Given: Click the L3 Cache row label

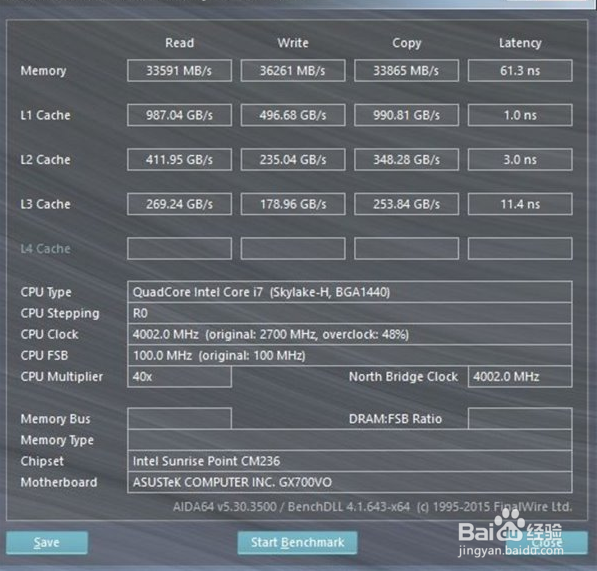Looking at the screenshot, I should 45,204.
